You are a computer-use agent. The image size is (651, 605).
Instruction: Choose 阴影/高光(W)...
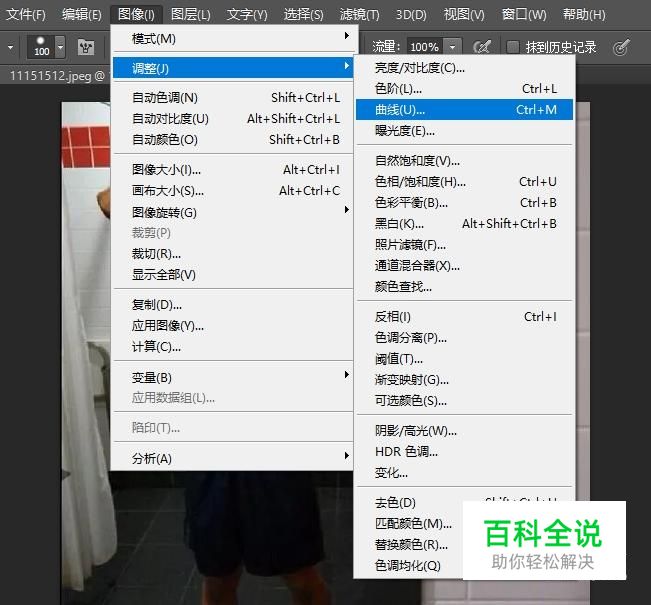point(464,431)
